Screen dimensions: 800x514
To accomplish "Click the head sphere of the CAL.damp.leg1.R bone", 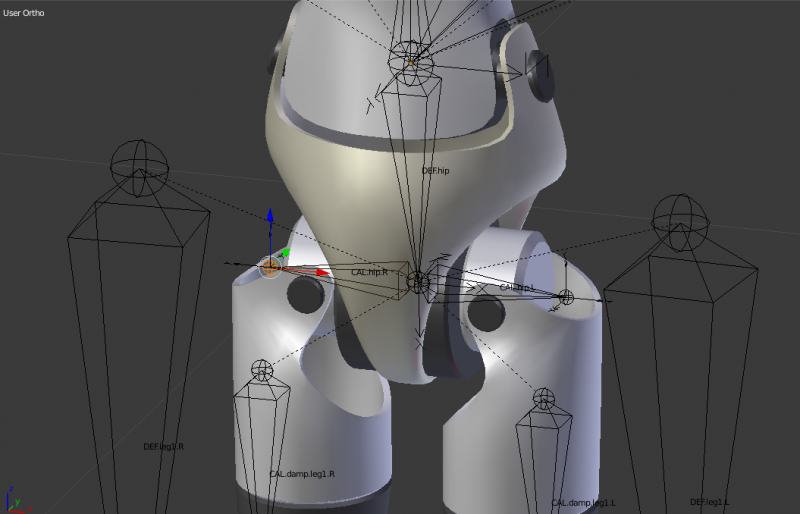I will pyautogui.click(x=262, y=370).
